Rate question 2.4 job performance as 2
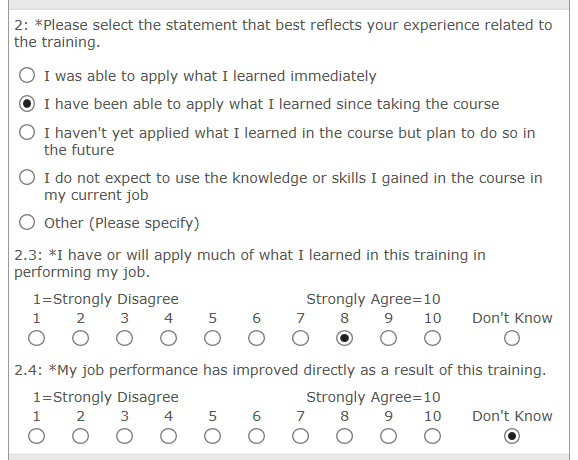Screen dimensions: 578x460 (x=80, y=436)
